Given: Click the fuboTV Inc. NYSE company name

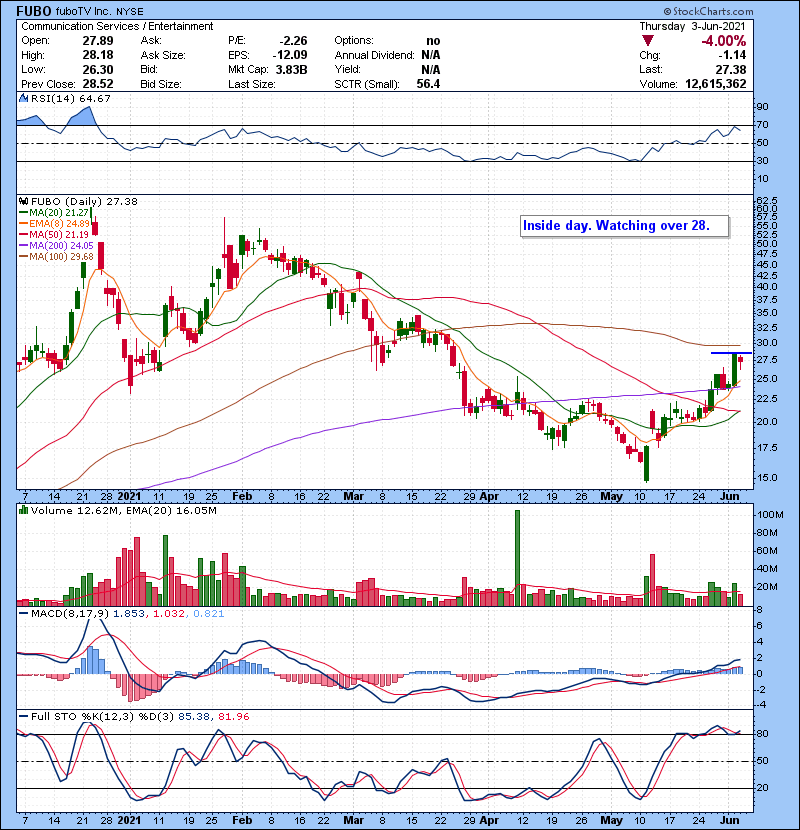Looking at the screenshot, I should point(100,12).
